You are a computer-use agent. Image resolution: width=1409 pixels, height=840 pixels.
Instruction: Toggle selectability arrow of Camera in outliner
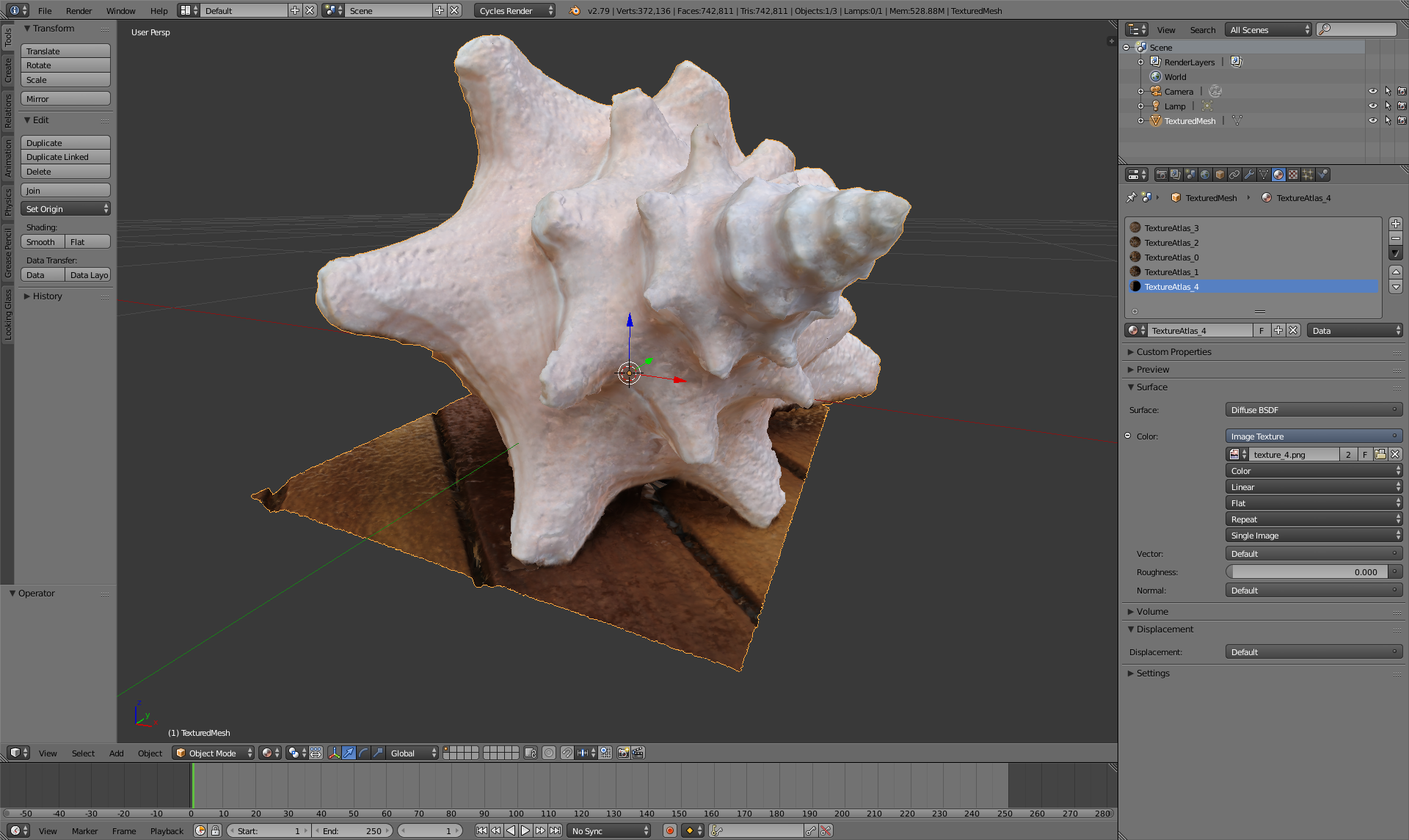tap(1387, 91)
